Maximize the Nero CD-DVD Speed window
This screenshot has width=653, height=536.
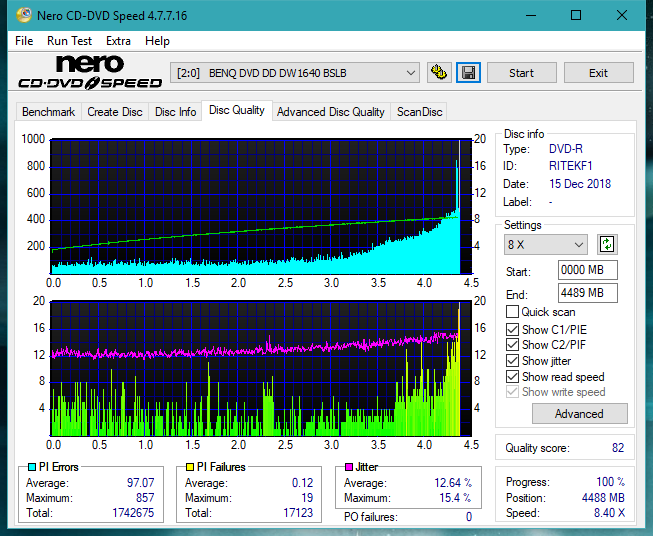tap(576, 15)
